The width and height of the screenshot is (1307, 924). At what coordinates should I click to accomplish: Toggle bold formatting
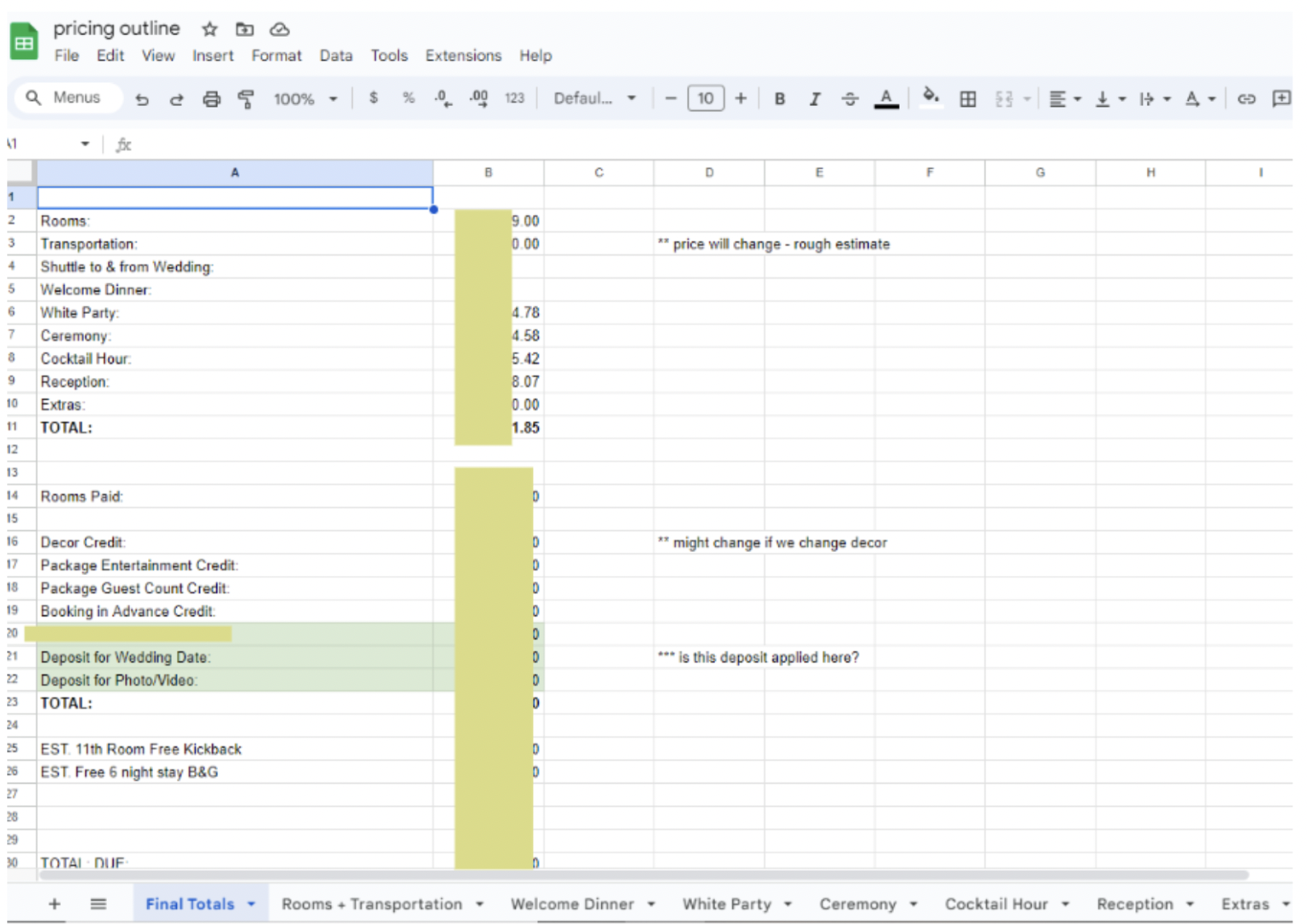coord(779,99)
